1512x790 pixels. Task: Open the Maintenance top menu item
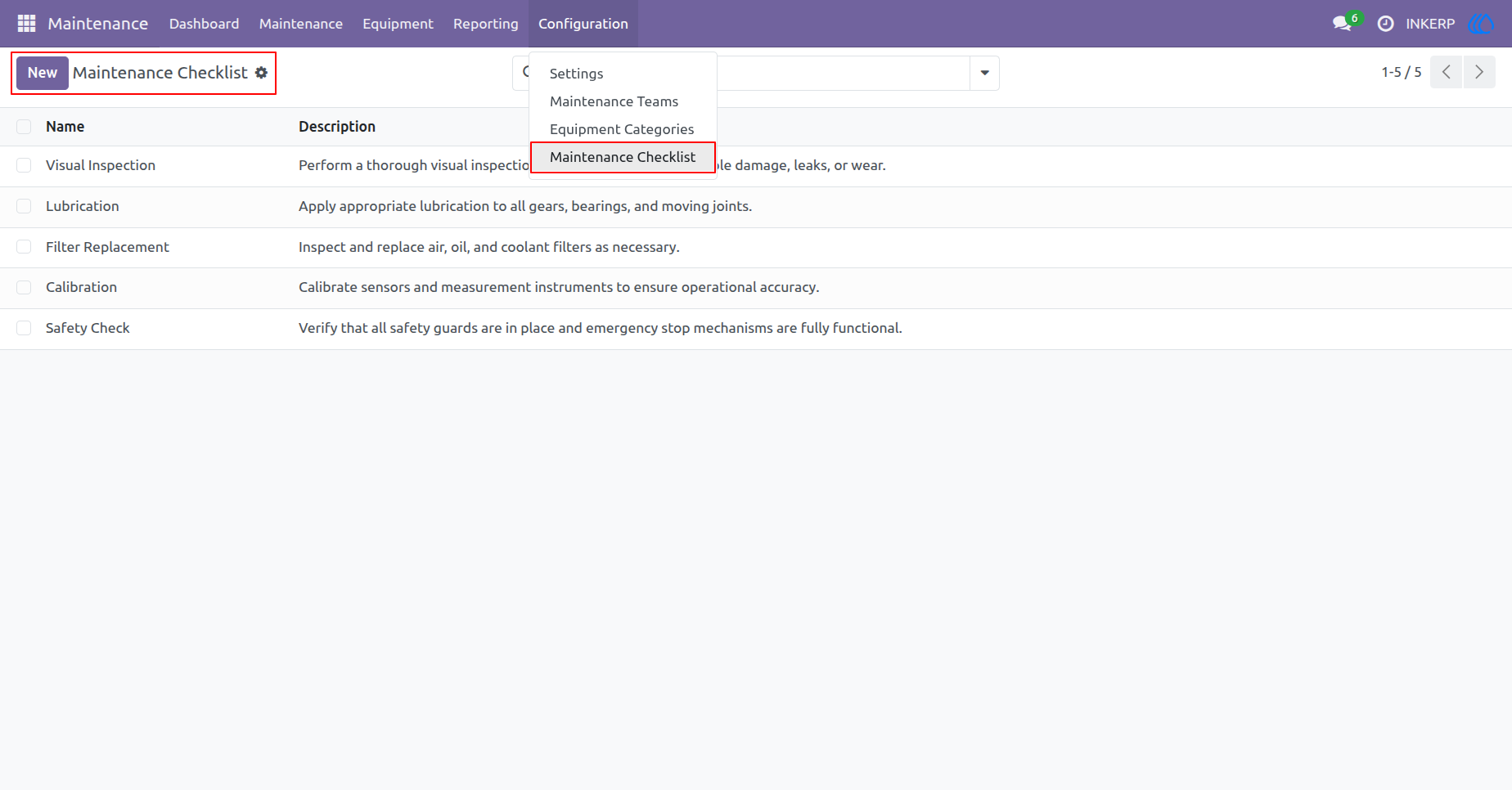pos(301,24)
